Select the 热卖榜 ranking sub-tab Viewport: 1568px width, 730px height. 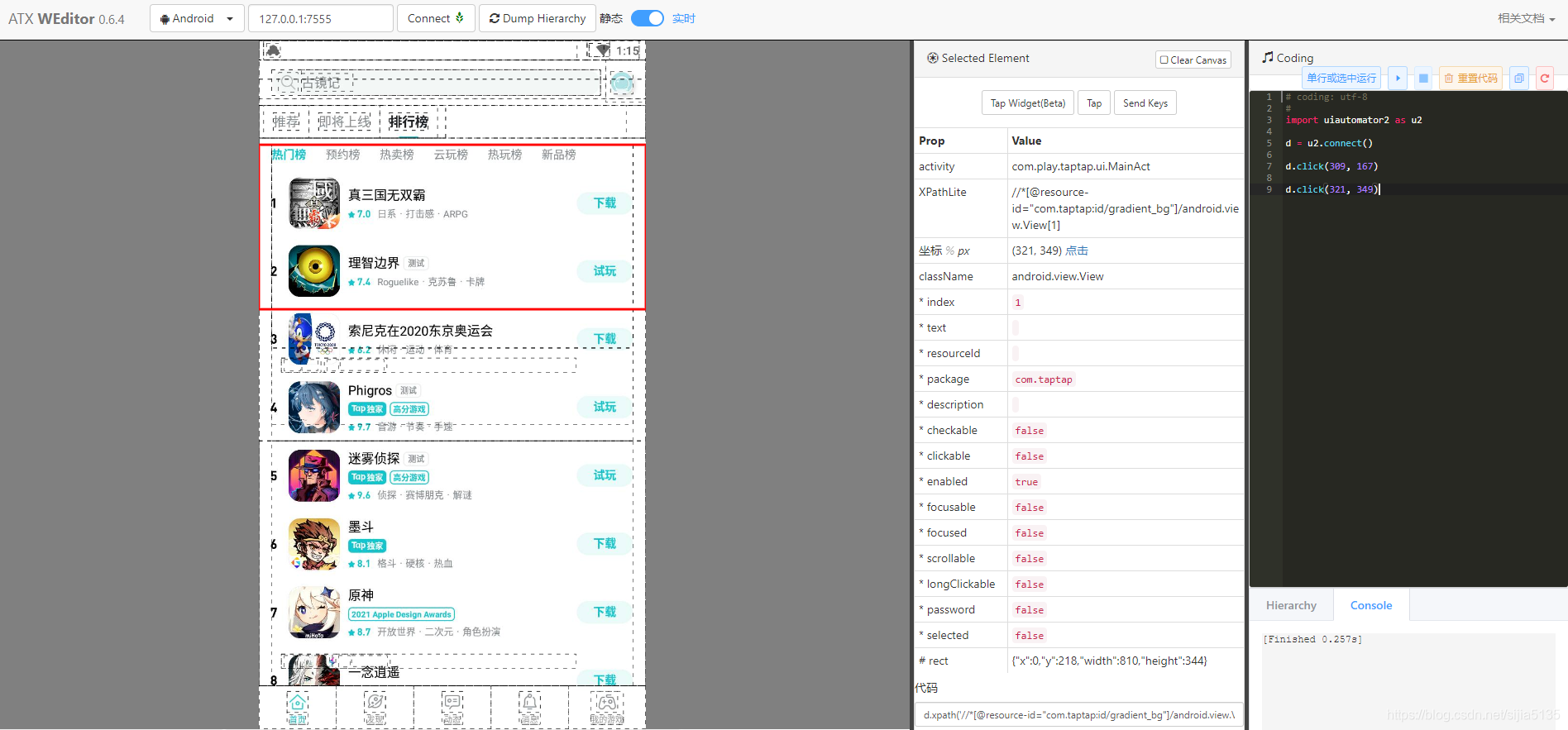point(397,155)
